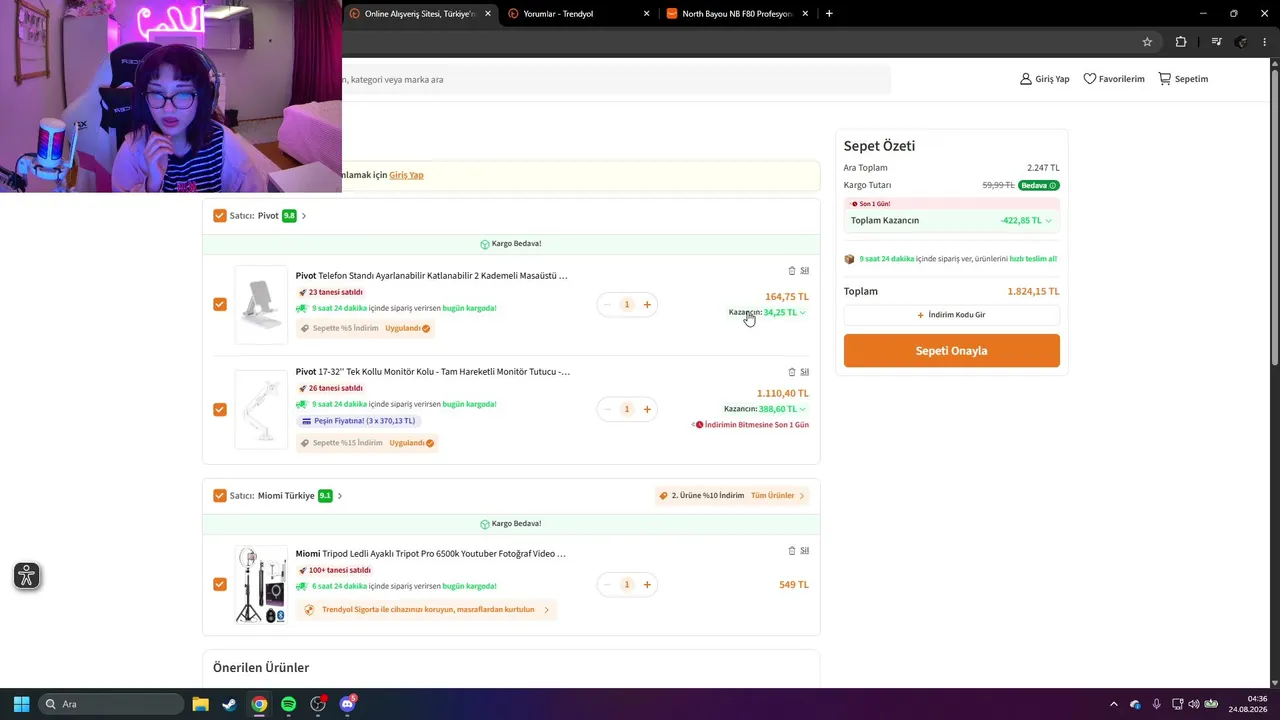Viewport: 1280px width, 720px height.
Task: Open Discord from the taskbar
Action: tap(347, 704)
